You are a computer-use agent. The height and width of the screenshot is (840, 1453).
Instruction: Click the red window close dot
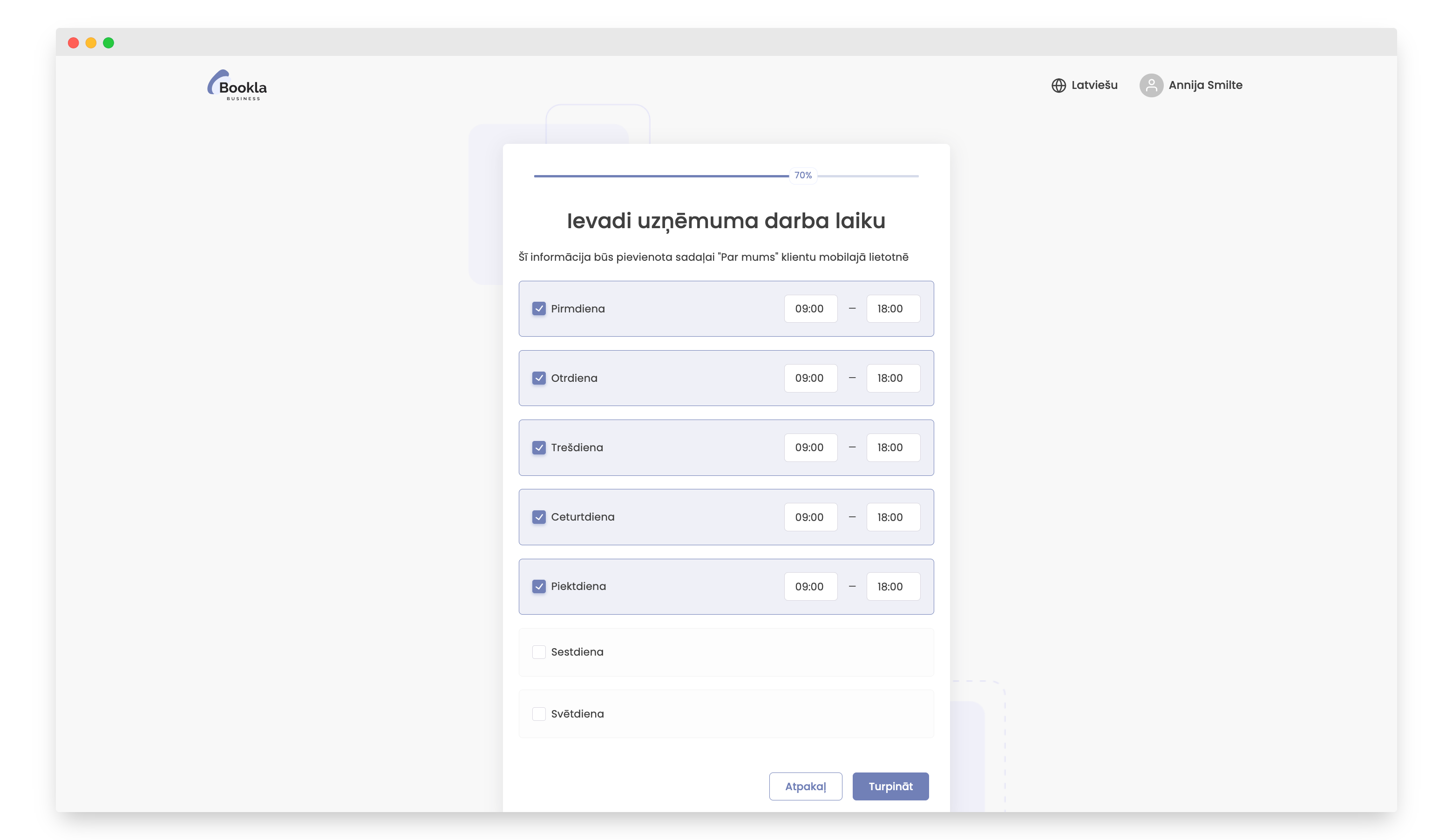pos(73,43)
